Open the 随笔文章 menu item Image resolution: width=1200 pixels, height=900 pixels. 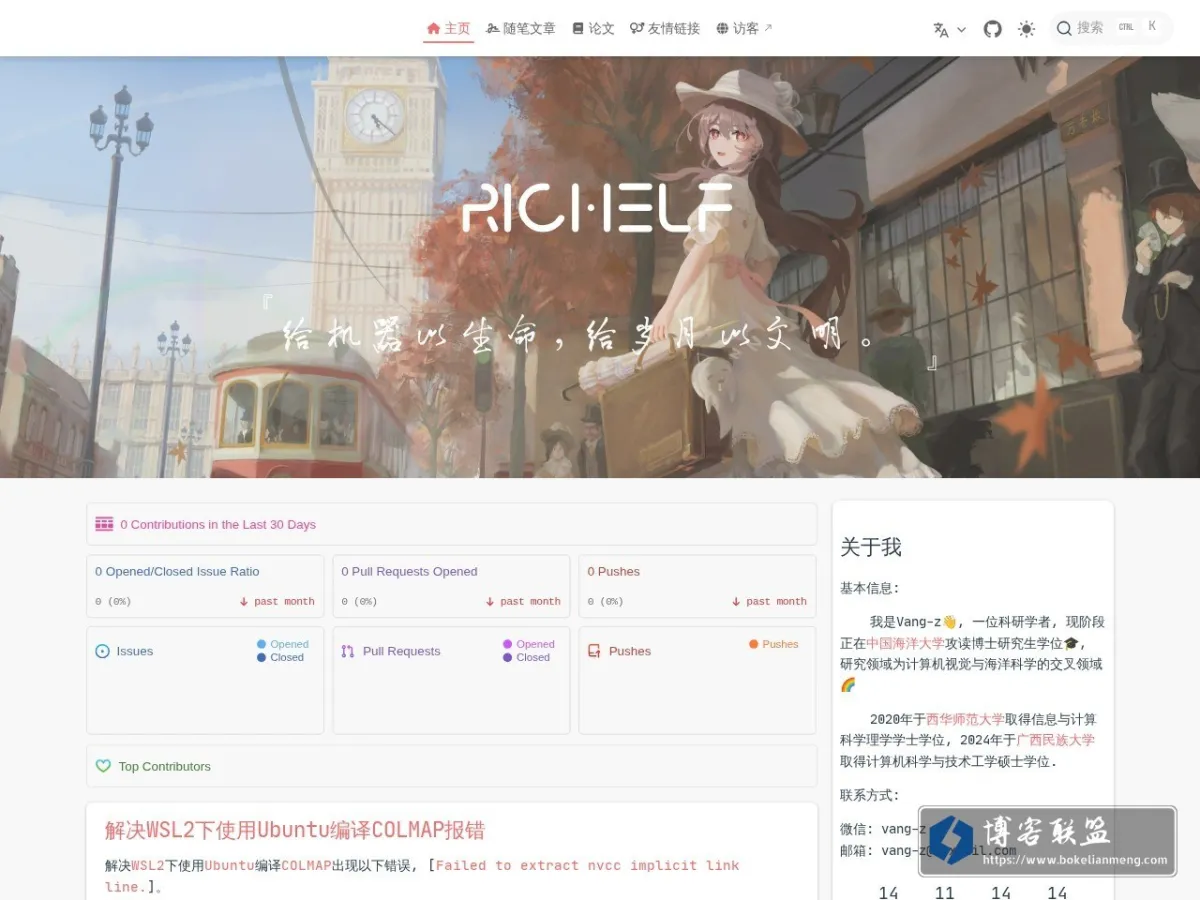click(x=521, y=29)
